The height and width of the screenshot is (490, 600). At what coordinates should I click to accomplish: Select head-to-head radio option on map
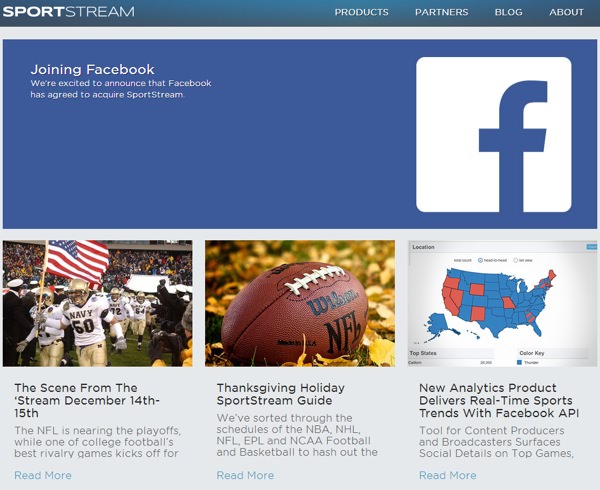pyautogui.click(x=480, y=260)
